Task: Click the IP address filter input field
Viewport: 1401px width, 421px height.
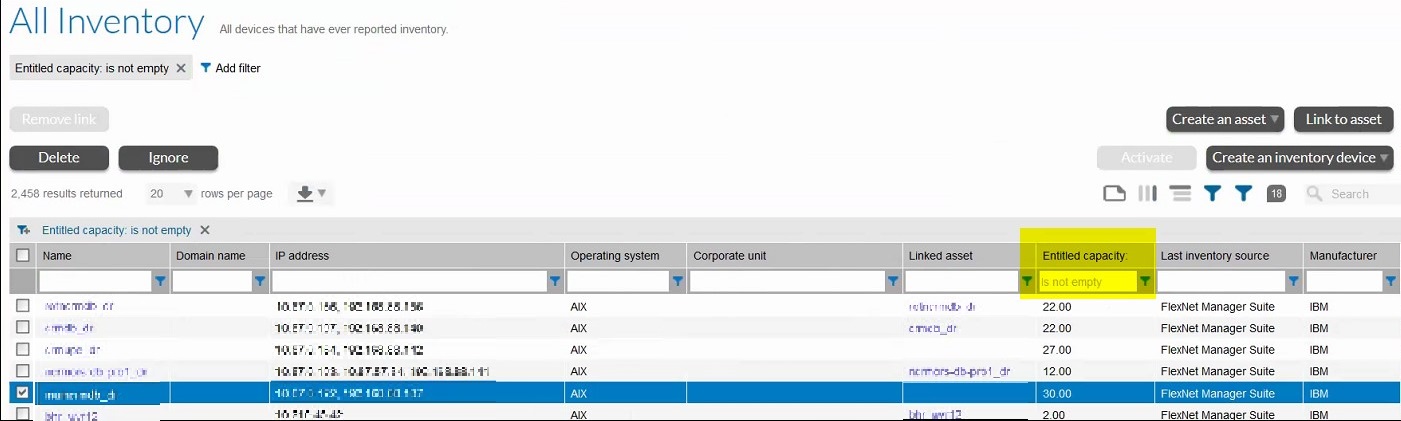Action: click(x=409, y=282)
